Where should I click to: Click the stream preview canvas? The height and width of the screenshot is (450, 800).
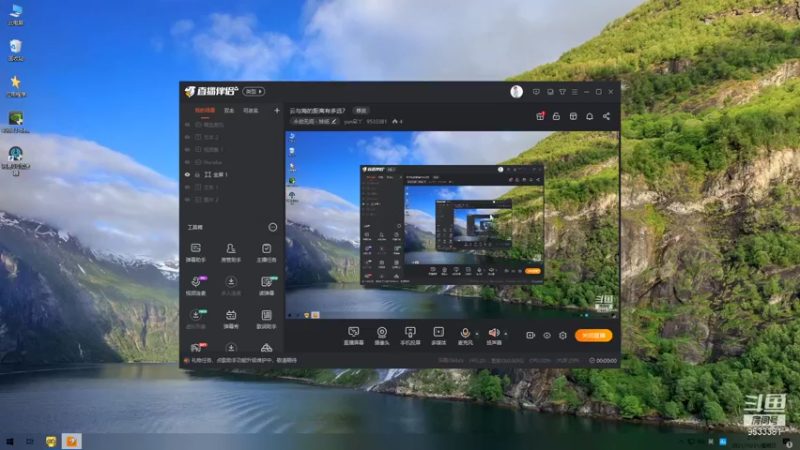click(452, 225)
